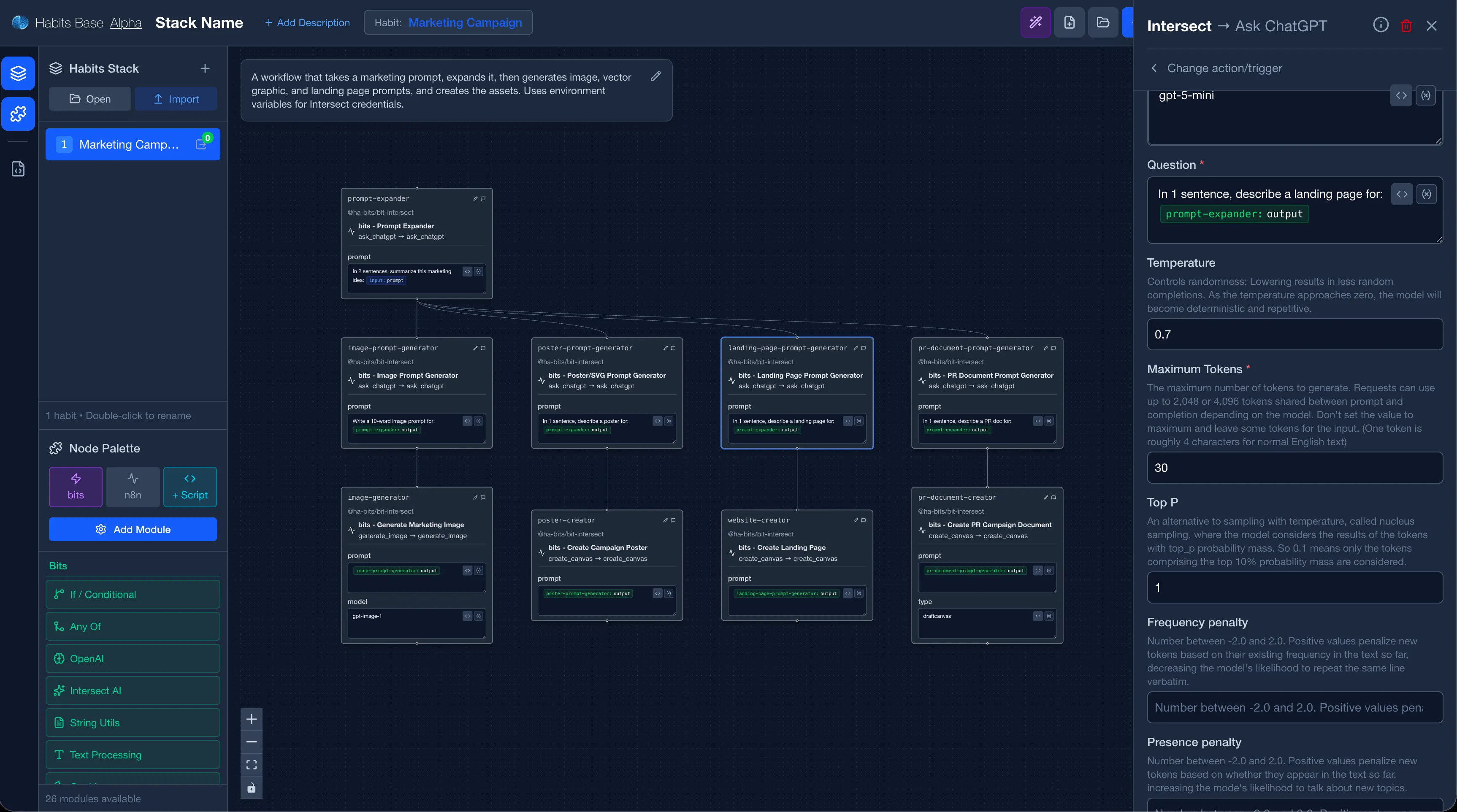Go back via Change action/trigger chevron

tap(1154, 68)
